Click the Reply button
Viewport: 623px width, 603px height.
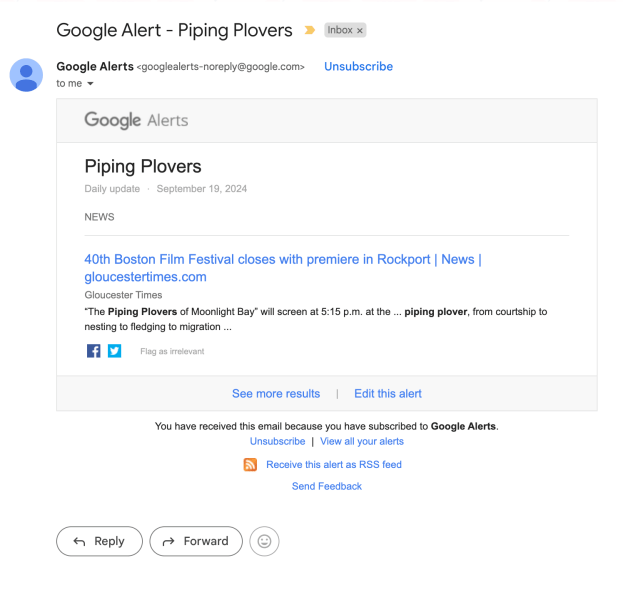click(99, 541)
